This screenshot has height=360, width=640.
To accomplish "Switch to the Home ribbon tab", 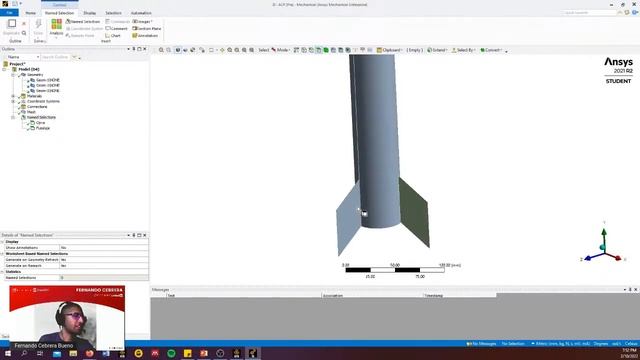I will click(x=31, y=13).
